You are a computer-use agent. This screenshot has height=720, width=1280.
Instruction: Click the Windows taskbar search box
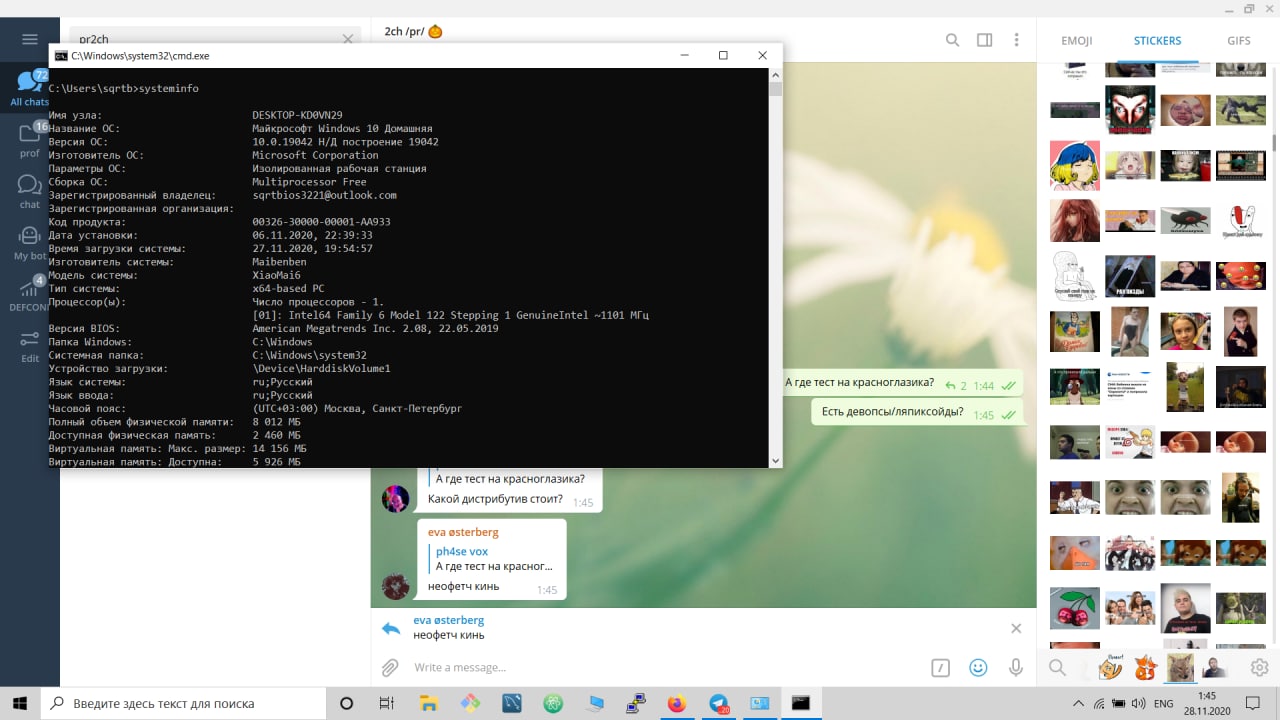(x=185, y=703)
